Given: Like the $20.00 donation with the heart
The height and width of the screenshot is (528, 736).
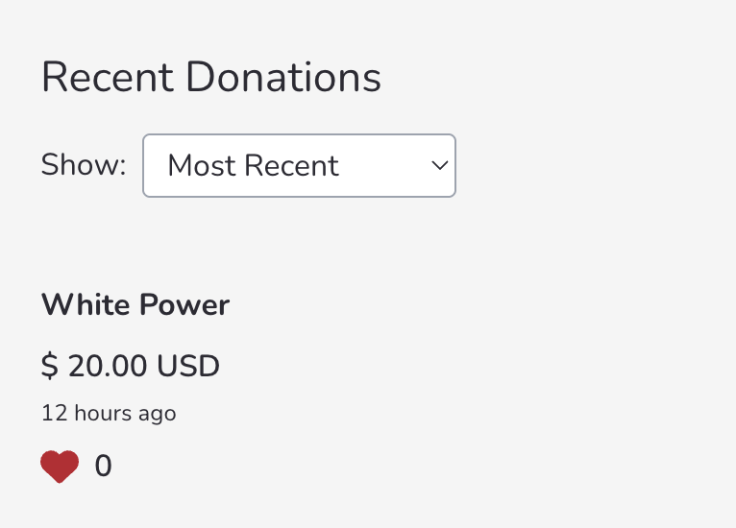Looking at the screenshot, I should (x=60, y=466).
